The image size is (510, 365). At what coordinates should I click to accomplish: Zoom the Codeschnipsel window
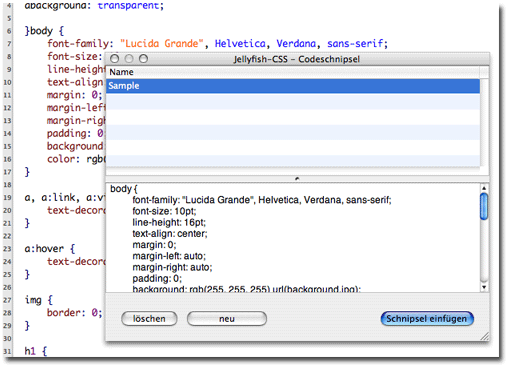[143, 59]
